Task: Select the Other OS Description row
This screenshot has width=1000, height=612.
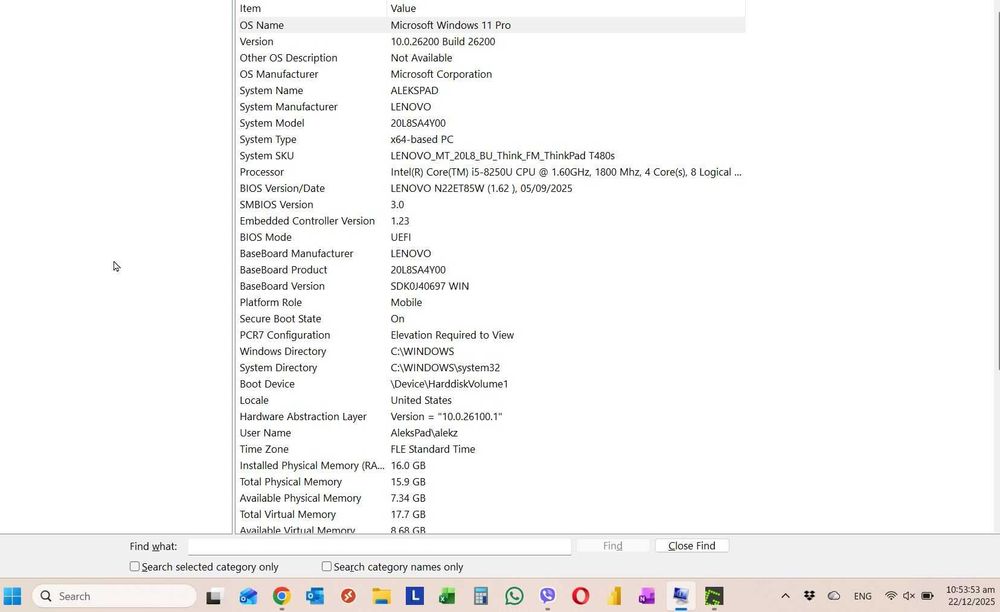Action: click(x=490, y=57)
